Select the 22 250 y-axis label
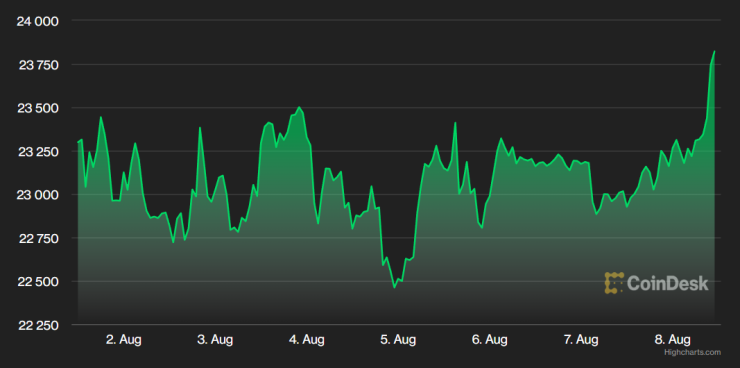740x368 pixels. click(38, 326)
